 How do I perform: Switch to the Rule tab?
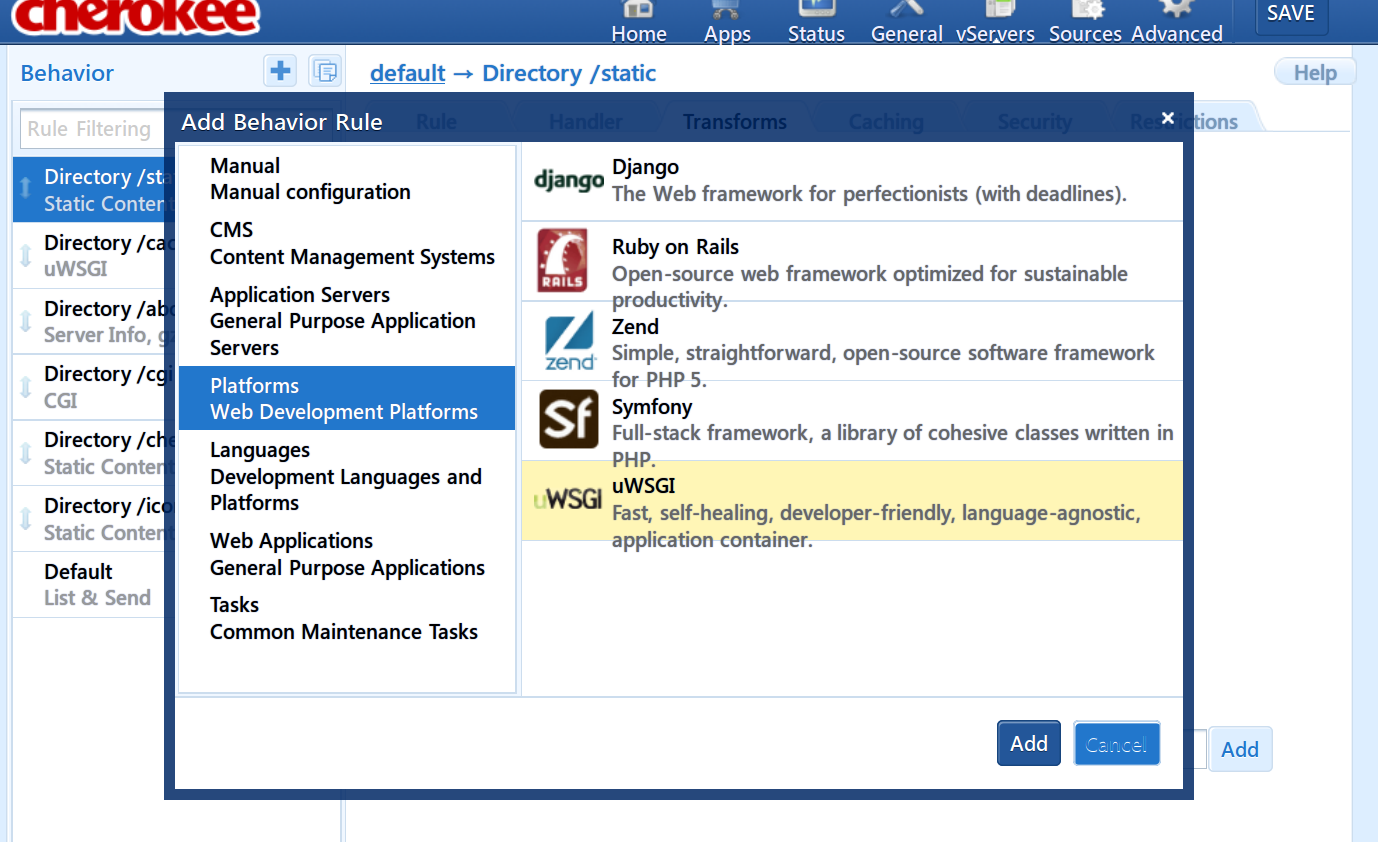436,121
